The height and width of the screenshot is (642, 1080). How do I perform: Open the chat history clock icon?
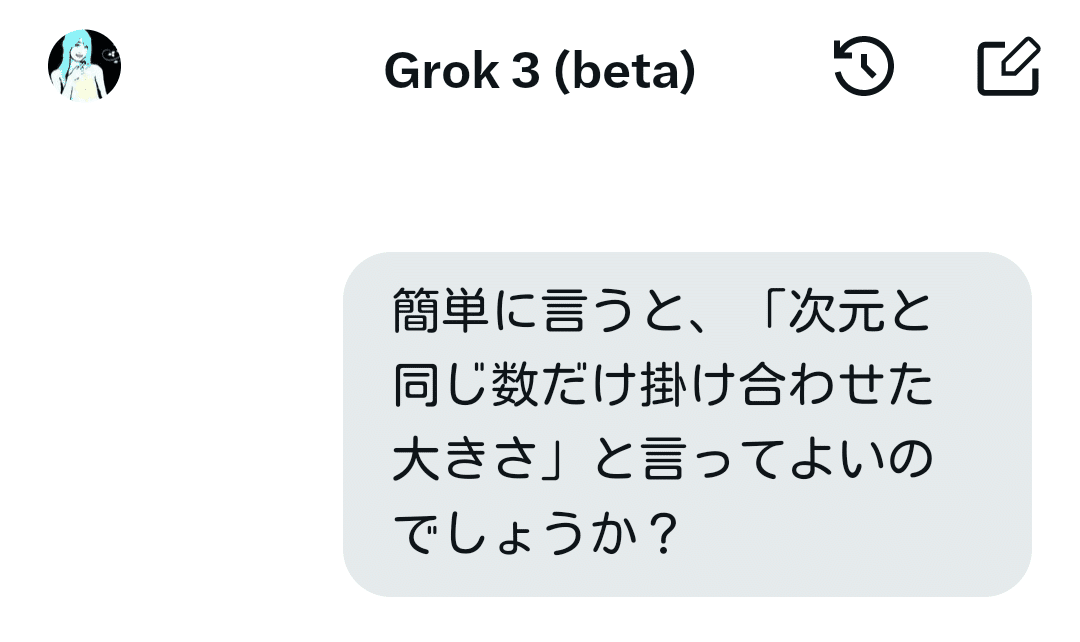coord(864,66)
